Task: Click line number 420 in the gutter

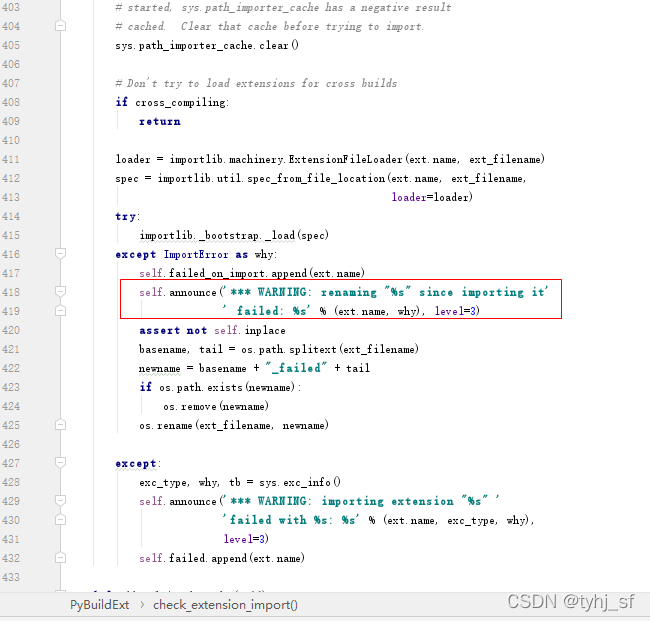Action: (11, 330)
